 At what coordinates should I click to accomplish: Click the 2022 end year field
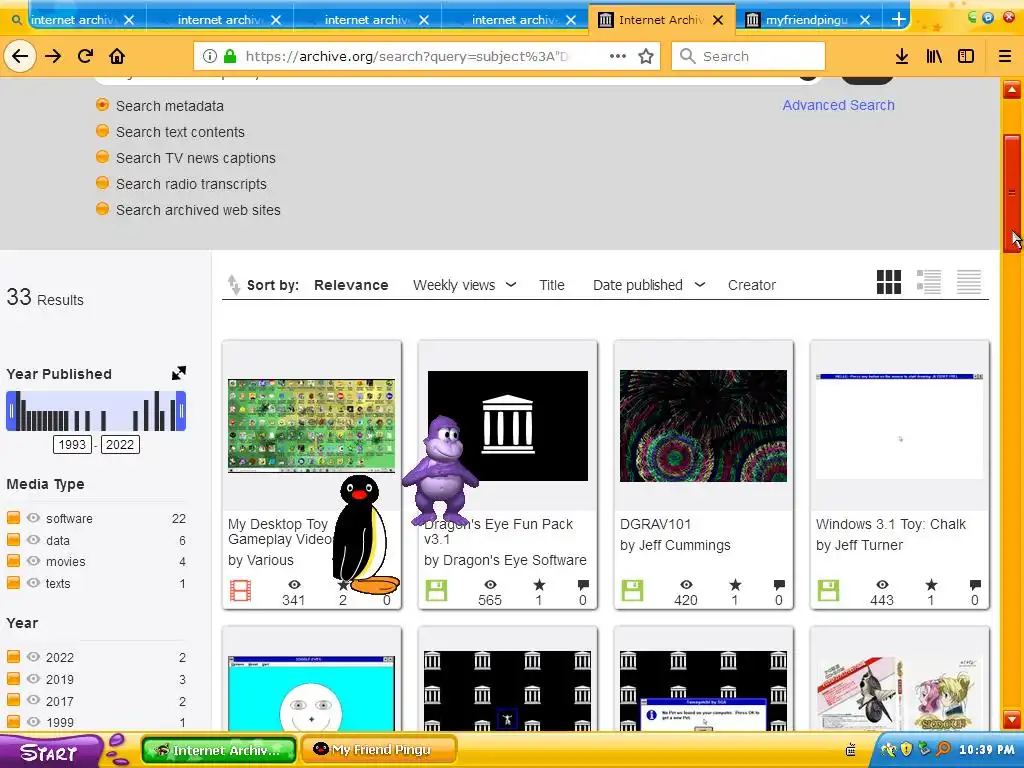coord(120,445)
